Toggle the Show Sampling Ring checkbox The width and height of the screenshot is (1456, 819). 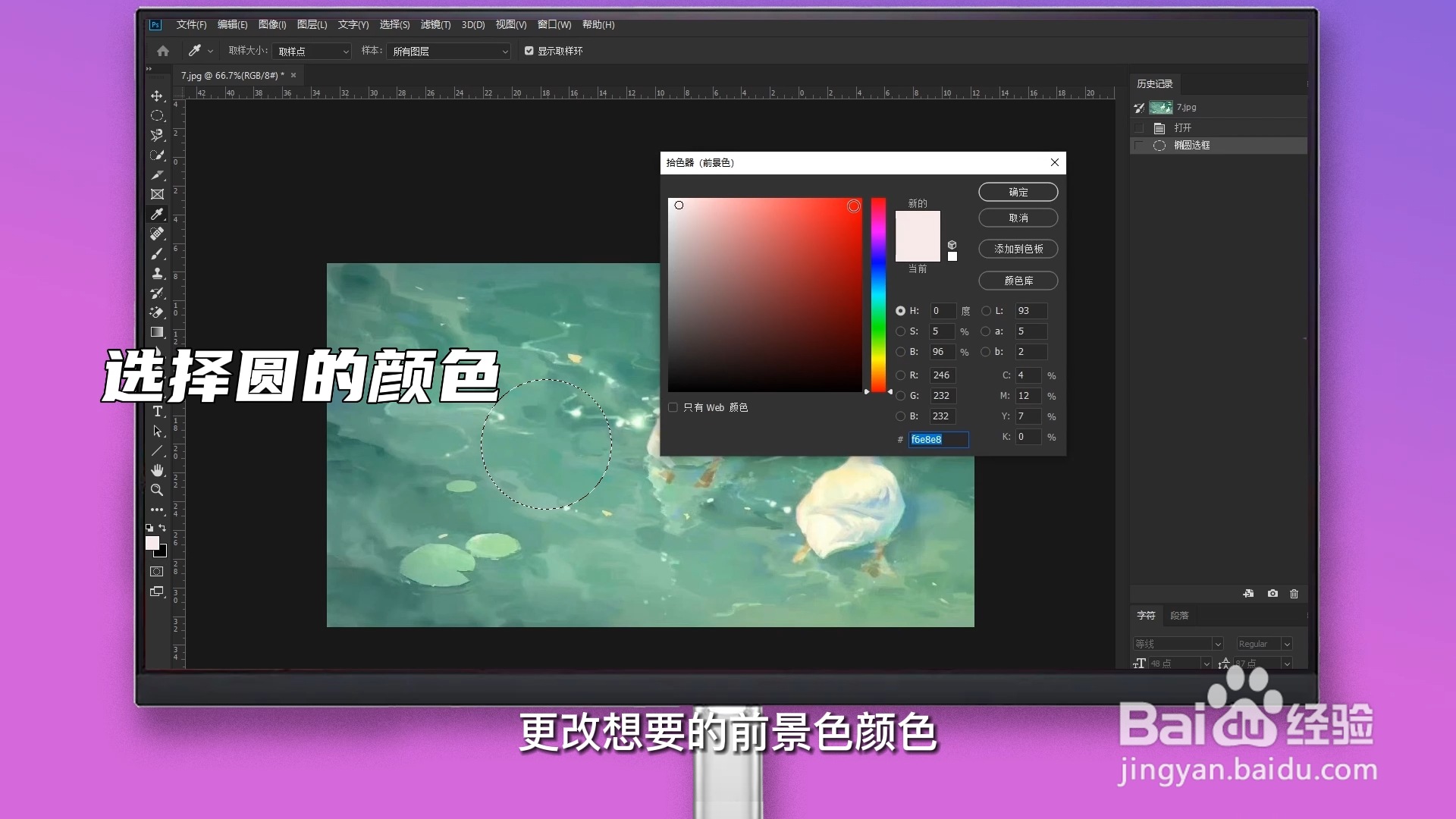point(529,51)
